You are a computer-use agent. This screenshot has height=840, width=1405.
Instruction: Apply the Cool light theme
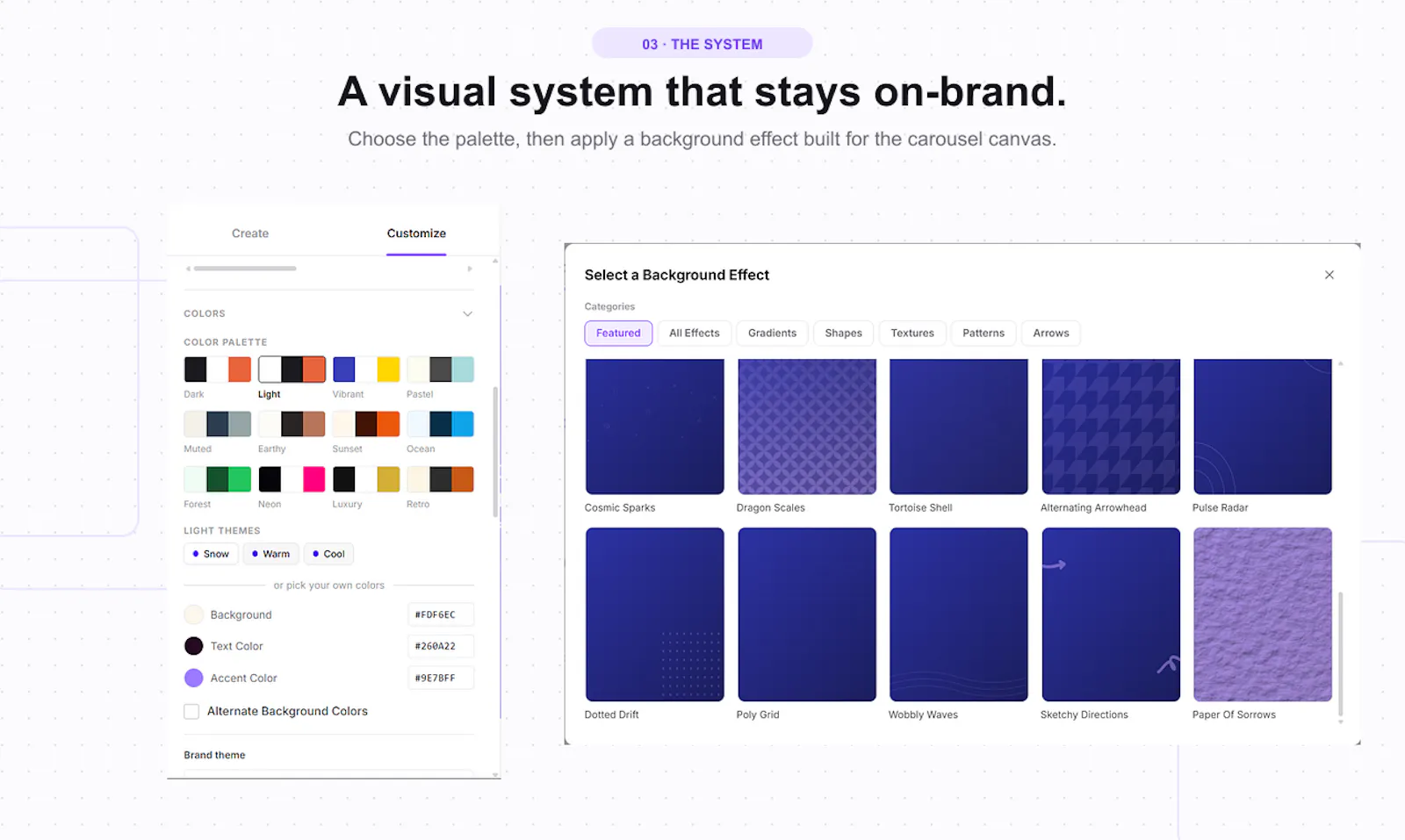pos(329,554)
